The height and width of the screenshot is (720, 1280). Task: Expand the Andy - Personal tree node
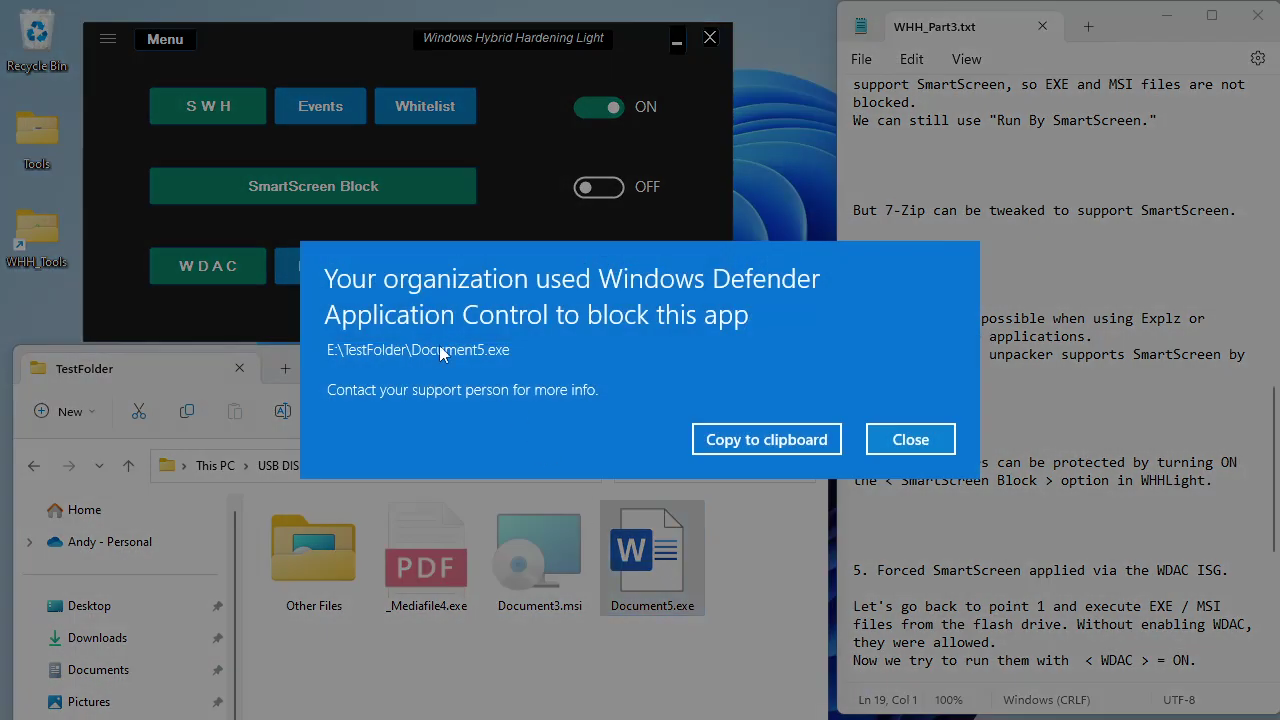(29, 542)
